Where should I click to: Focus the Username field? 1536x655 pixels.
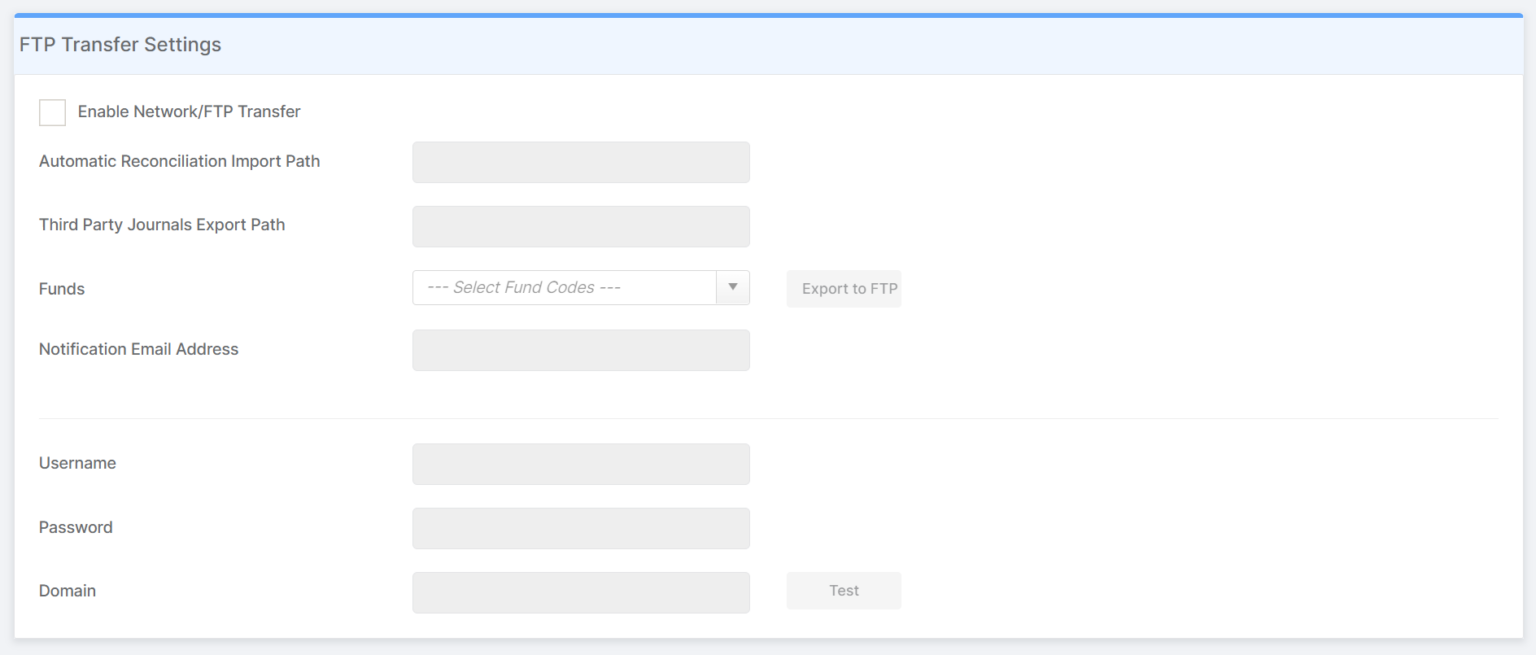tap(580, 464)
